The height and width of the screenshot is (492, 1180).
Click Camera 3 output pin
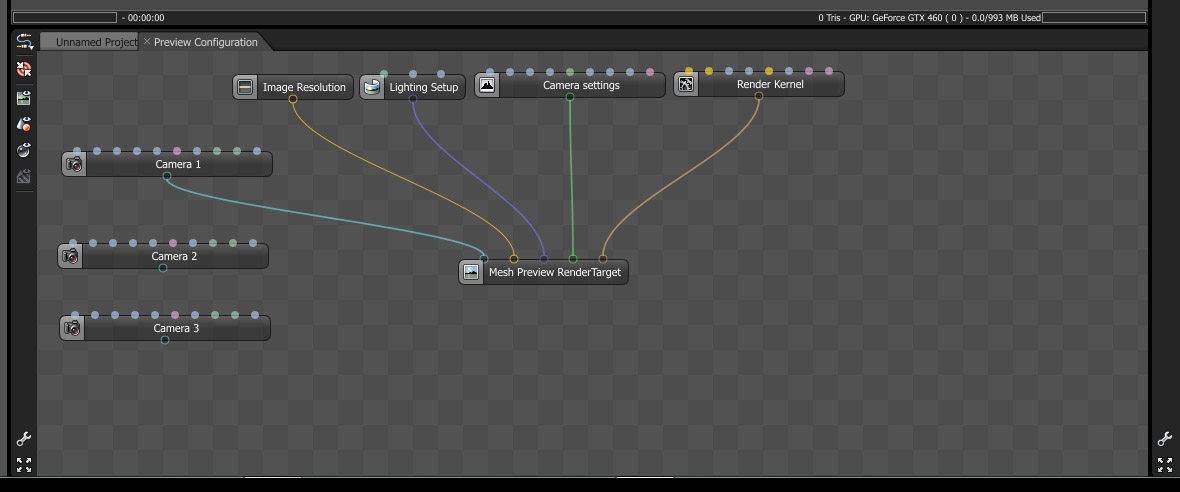[165, 340]
